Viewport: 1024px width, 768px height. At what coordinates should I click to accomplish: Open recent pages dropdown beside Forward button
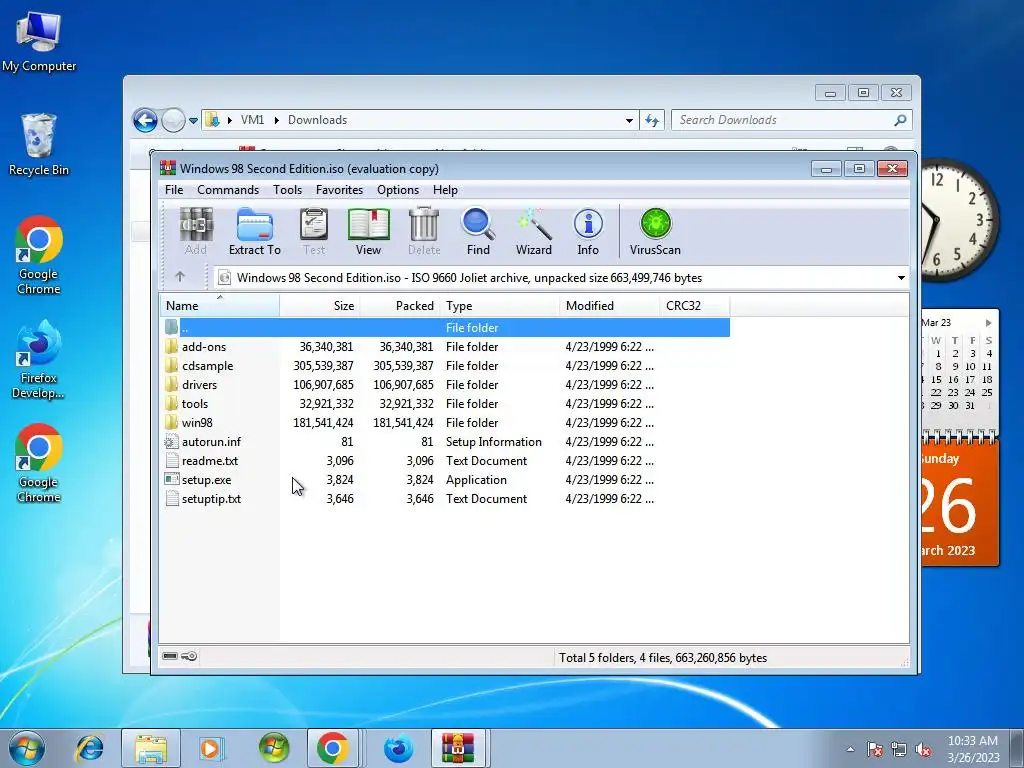tap(193, 121)
